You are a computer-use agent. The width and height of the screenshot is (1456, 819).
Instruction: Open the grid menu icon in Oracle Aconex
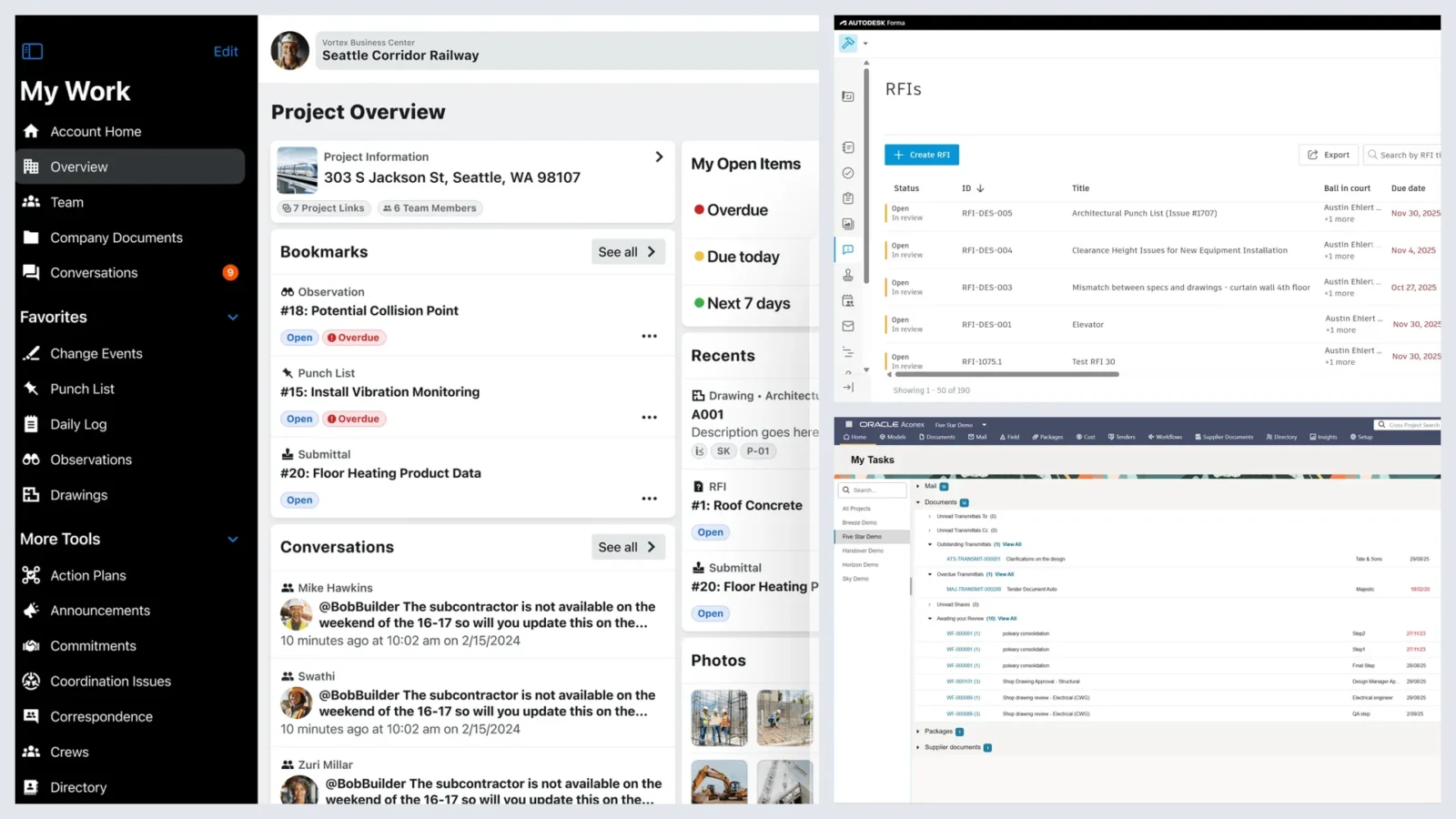[x=849, y=425]
